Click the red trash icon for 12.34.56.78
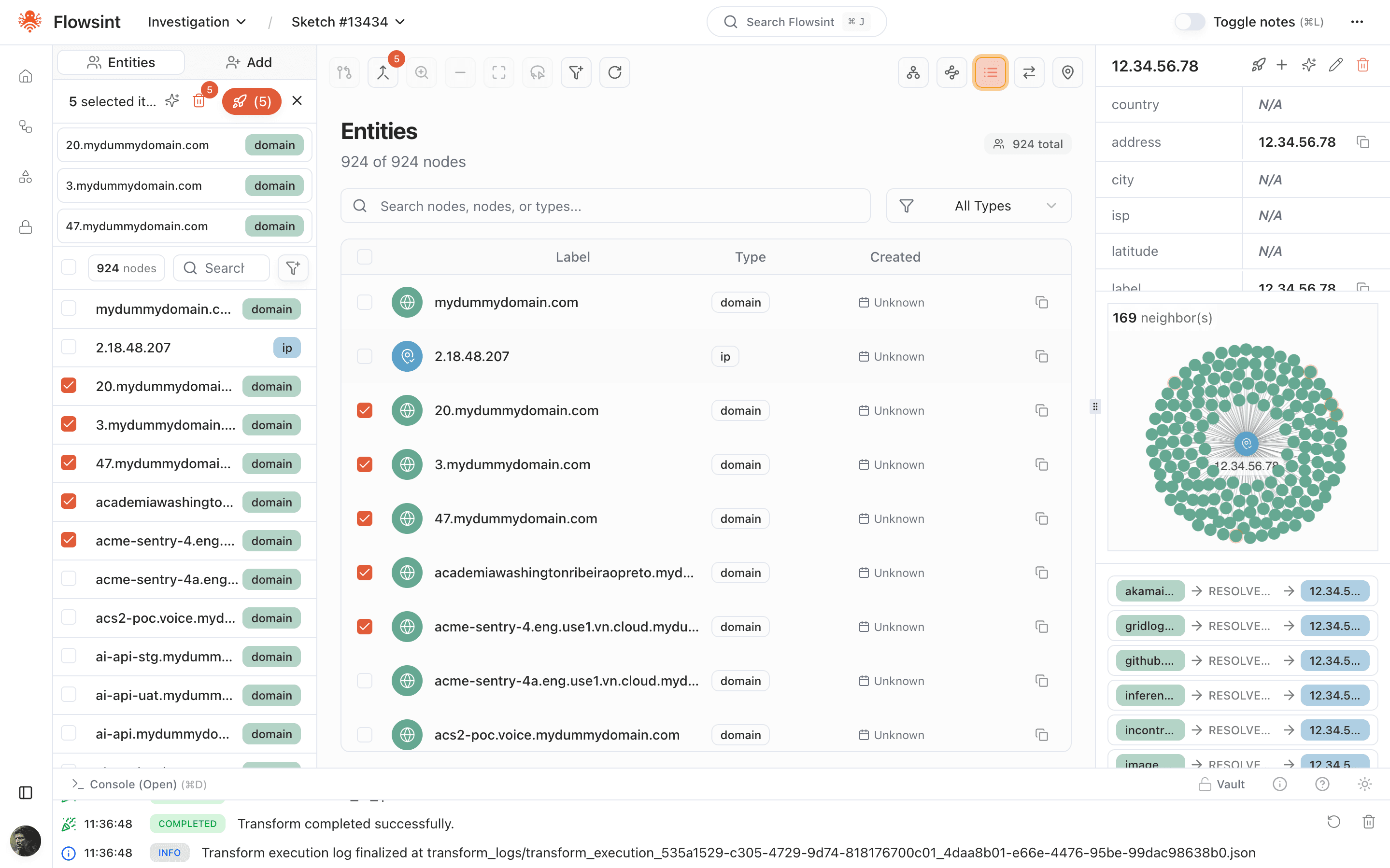 point(1362,66)
